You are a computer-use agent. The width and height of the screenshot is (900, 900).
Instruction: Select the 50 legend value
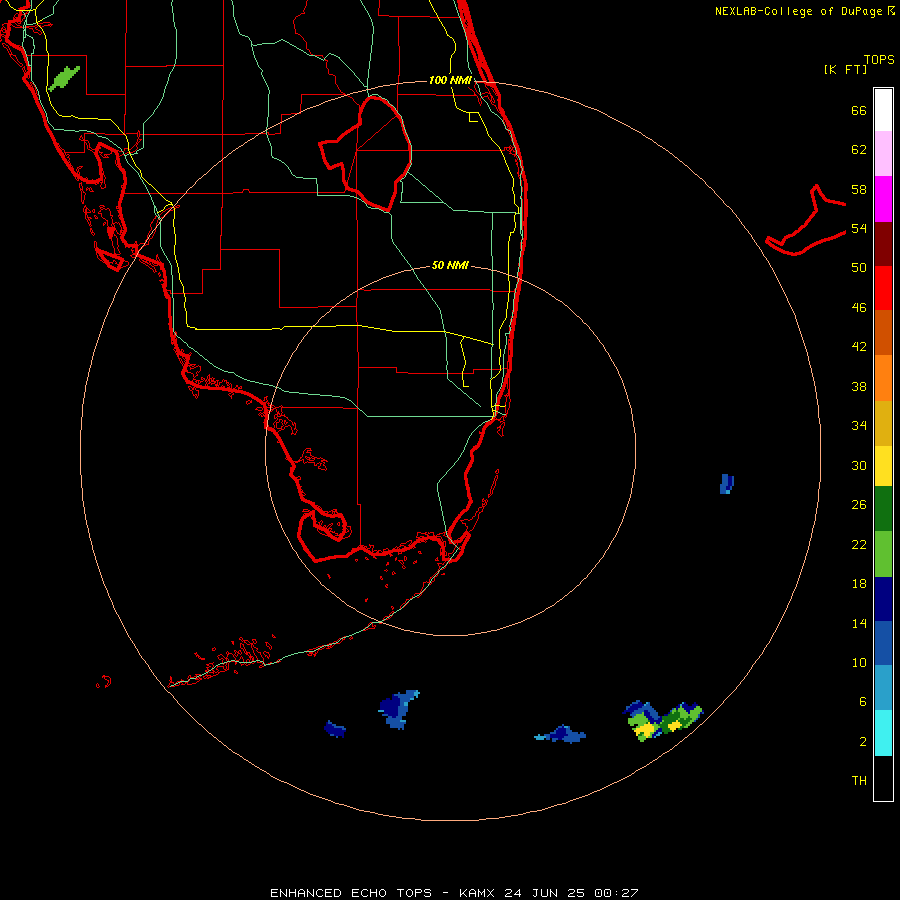coord(859,268)
